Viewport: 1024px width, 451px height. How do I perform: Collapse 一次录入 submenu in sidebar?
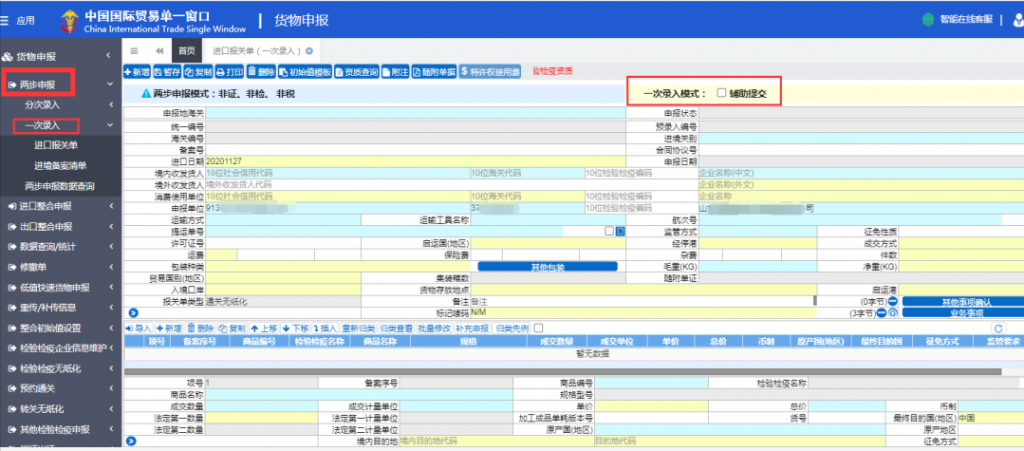tap(61, 125)
